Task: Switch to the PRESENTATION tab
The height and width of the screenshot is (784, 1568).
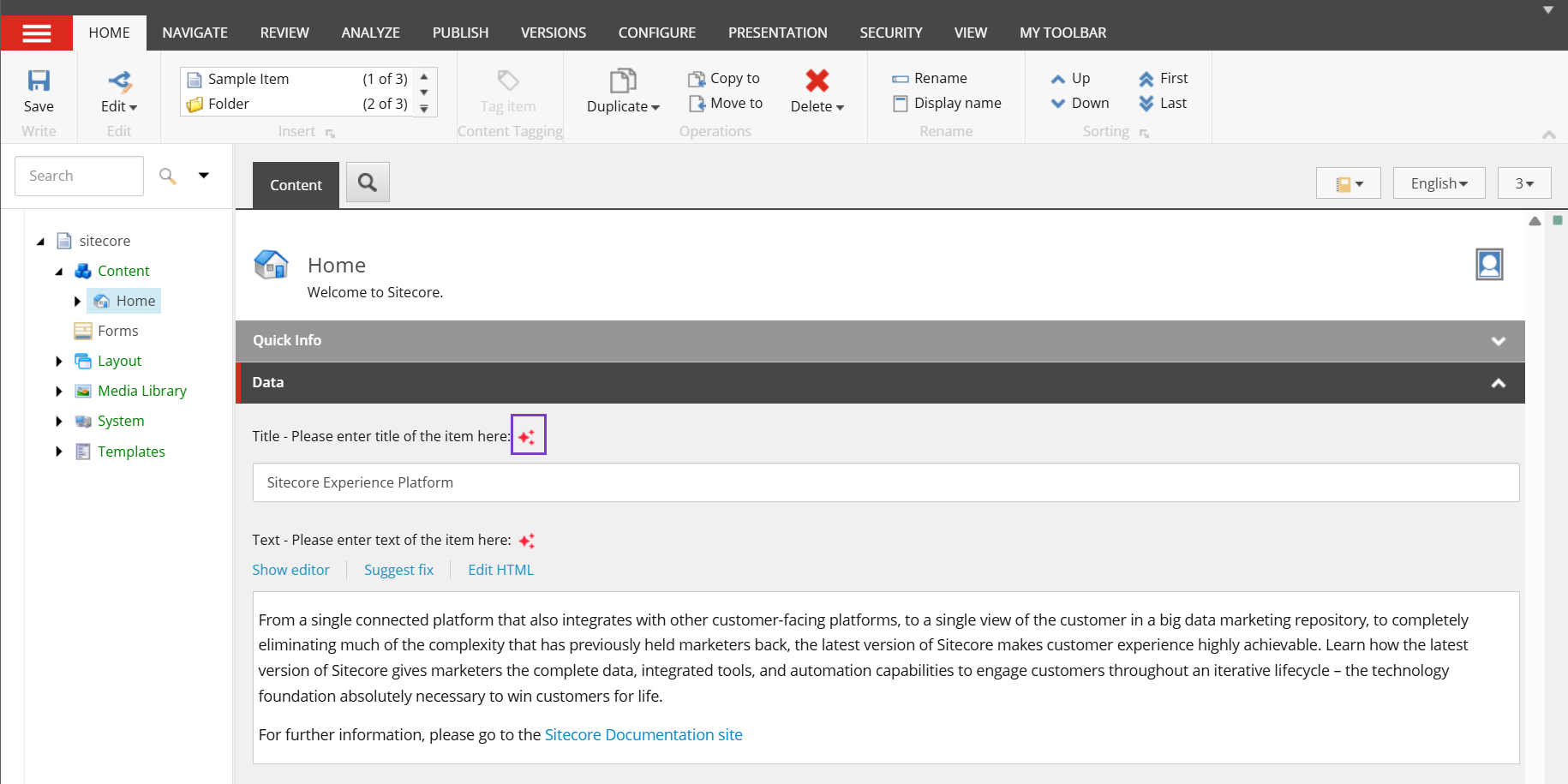Action: coord(778,33)
